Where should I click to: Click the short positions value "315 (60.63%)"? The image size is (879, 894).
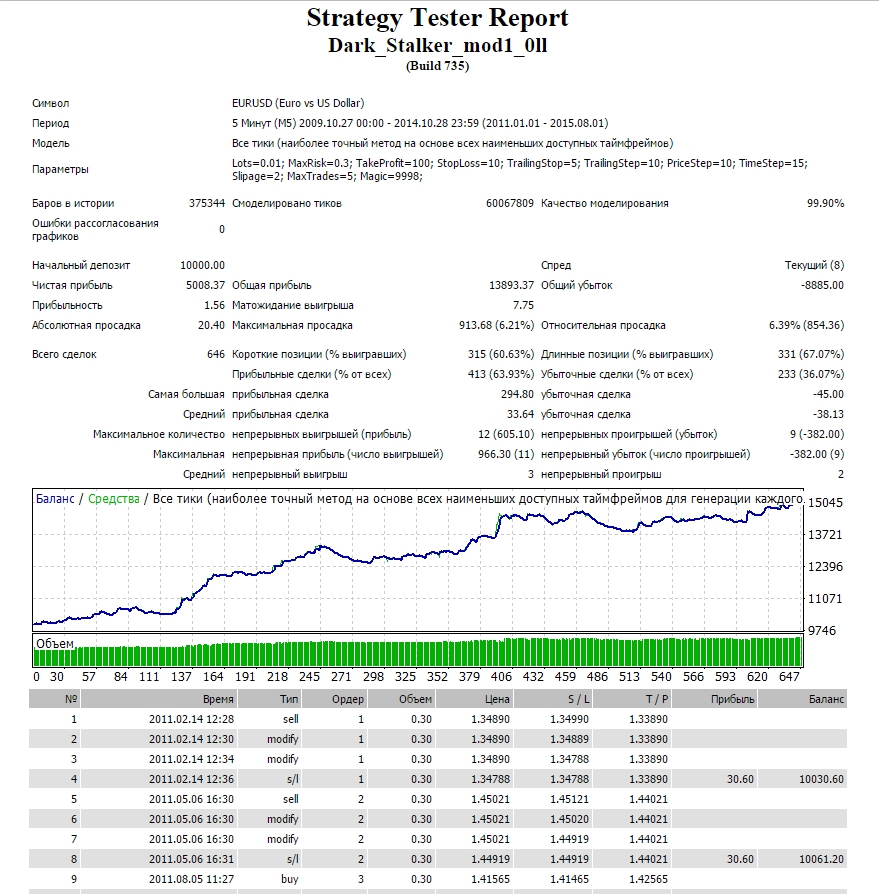[501, 354]
